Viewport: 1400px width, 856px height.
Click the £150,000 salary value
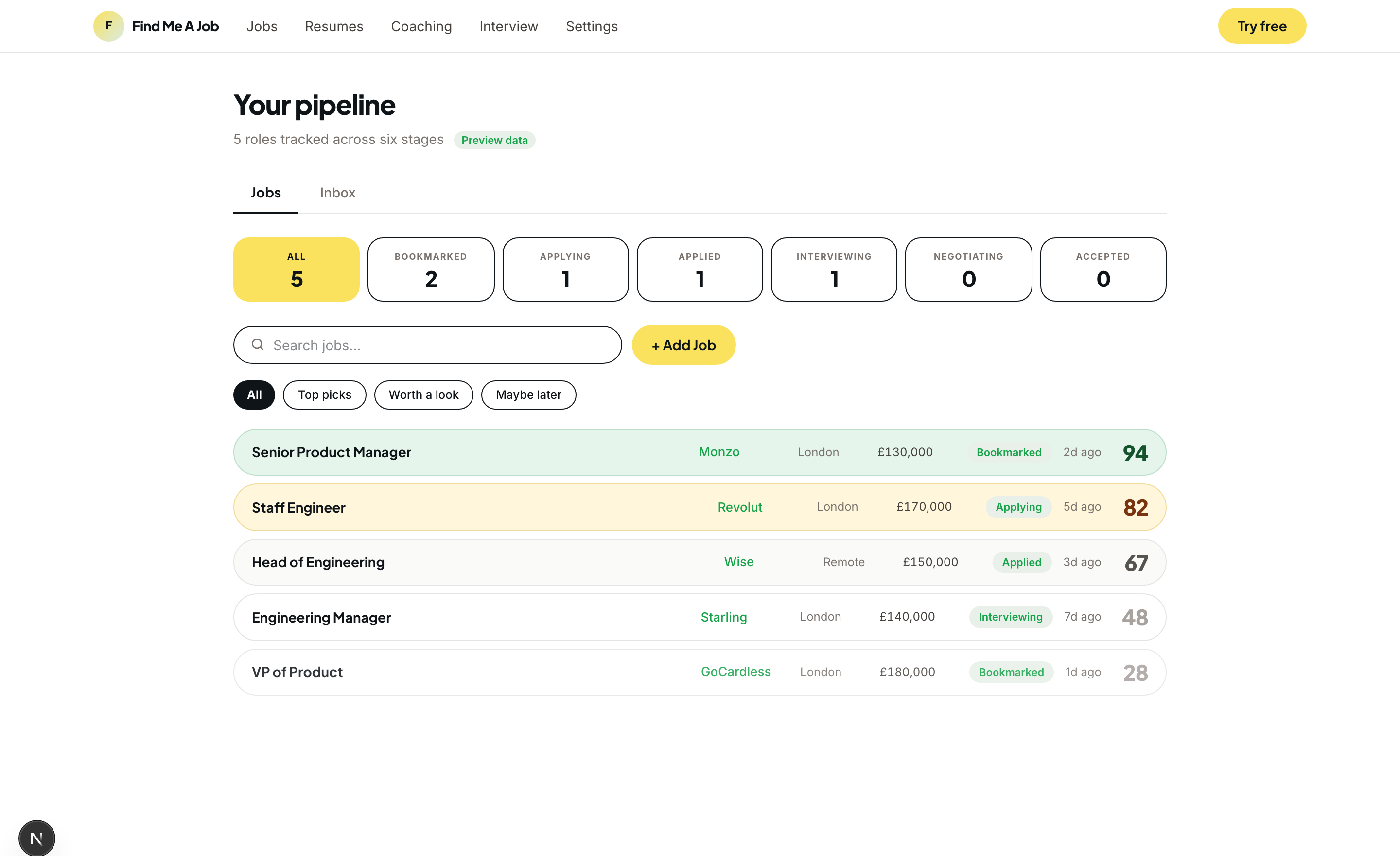pos(930,562)
